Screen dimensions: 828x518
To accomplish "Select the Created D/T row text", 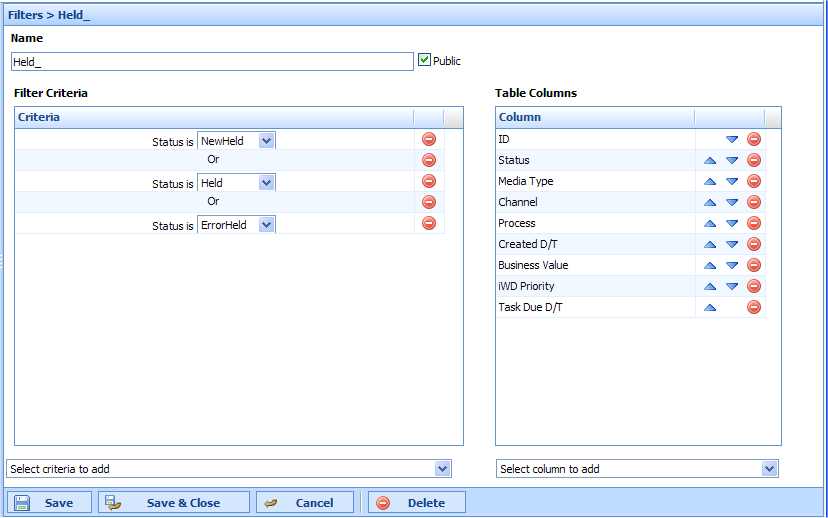I will point(528,244).
